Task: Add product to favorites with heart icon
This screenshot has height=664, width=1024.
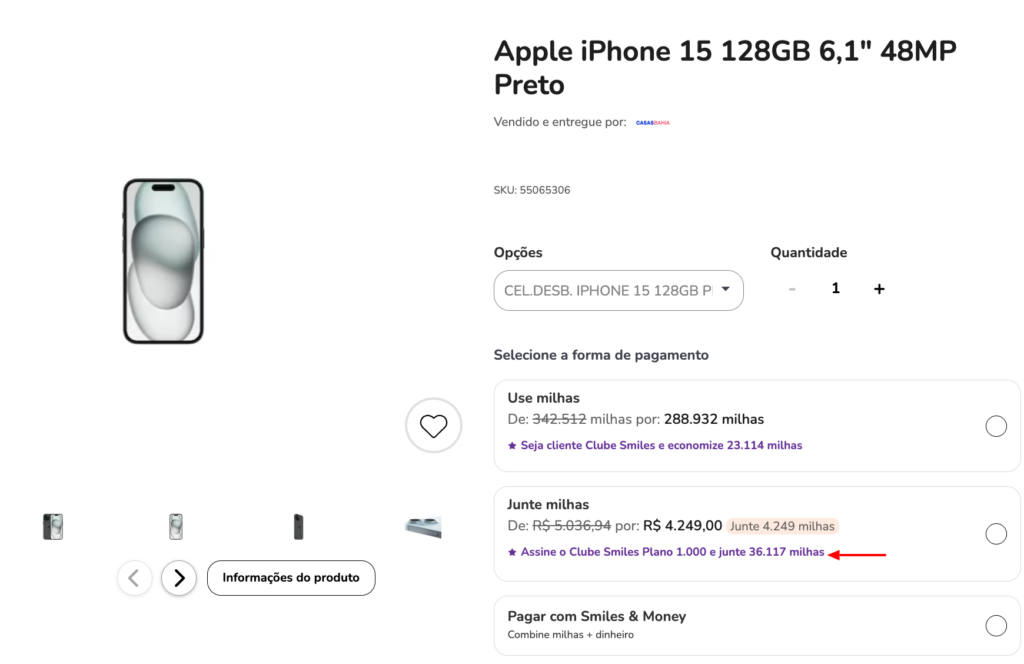Action: click(x=433, y=426)
